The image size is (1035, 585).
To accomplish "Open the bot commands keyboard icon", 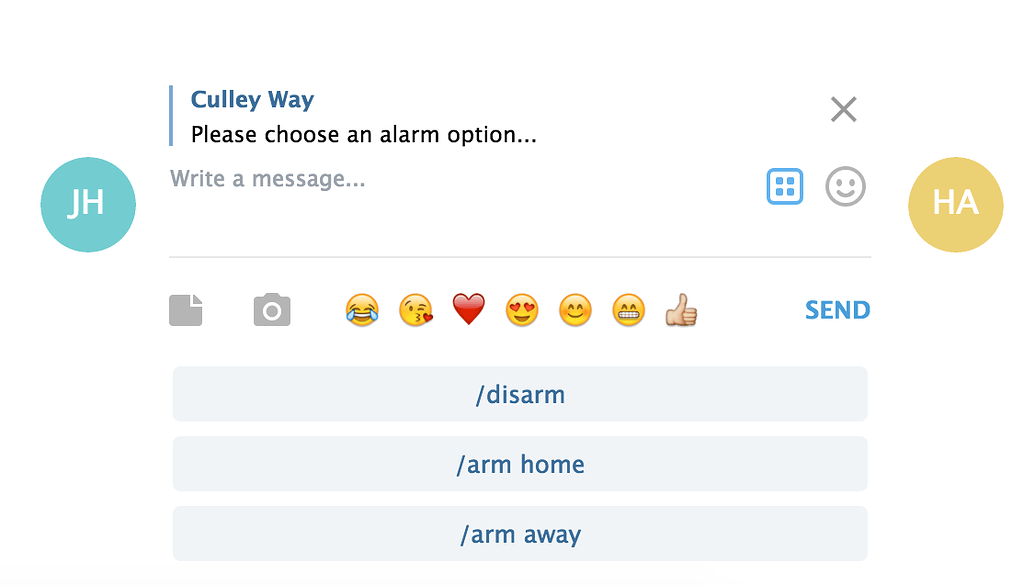I will tap(784, 186).
